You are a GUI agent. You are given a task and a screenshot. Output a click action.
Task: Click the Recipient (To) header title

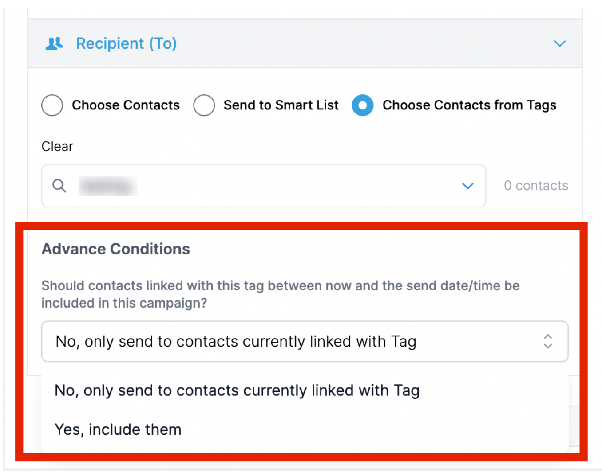click(126, 44)
